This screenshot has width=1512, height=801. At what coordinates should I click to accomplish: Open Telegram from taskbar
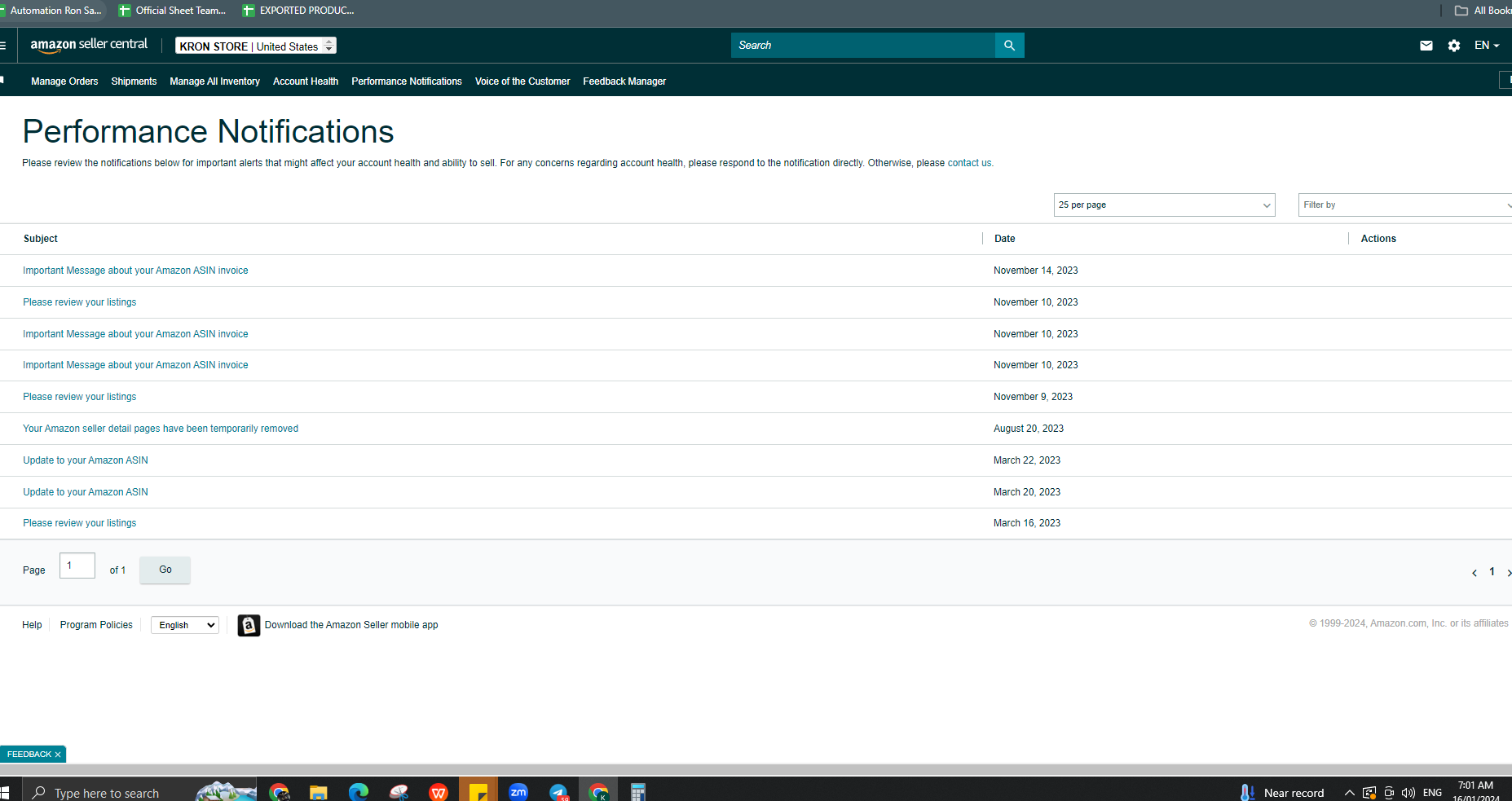(558, 792)
